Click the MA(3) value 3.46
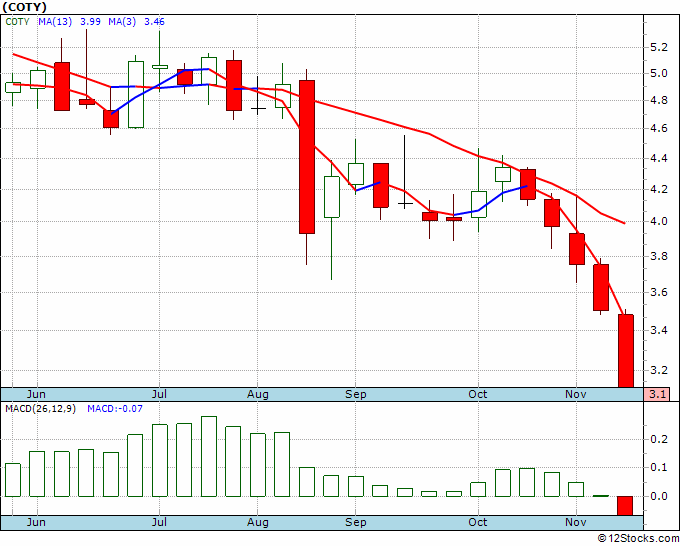 (x=154, y=22)
